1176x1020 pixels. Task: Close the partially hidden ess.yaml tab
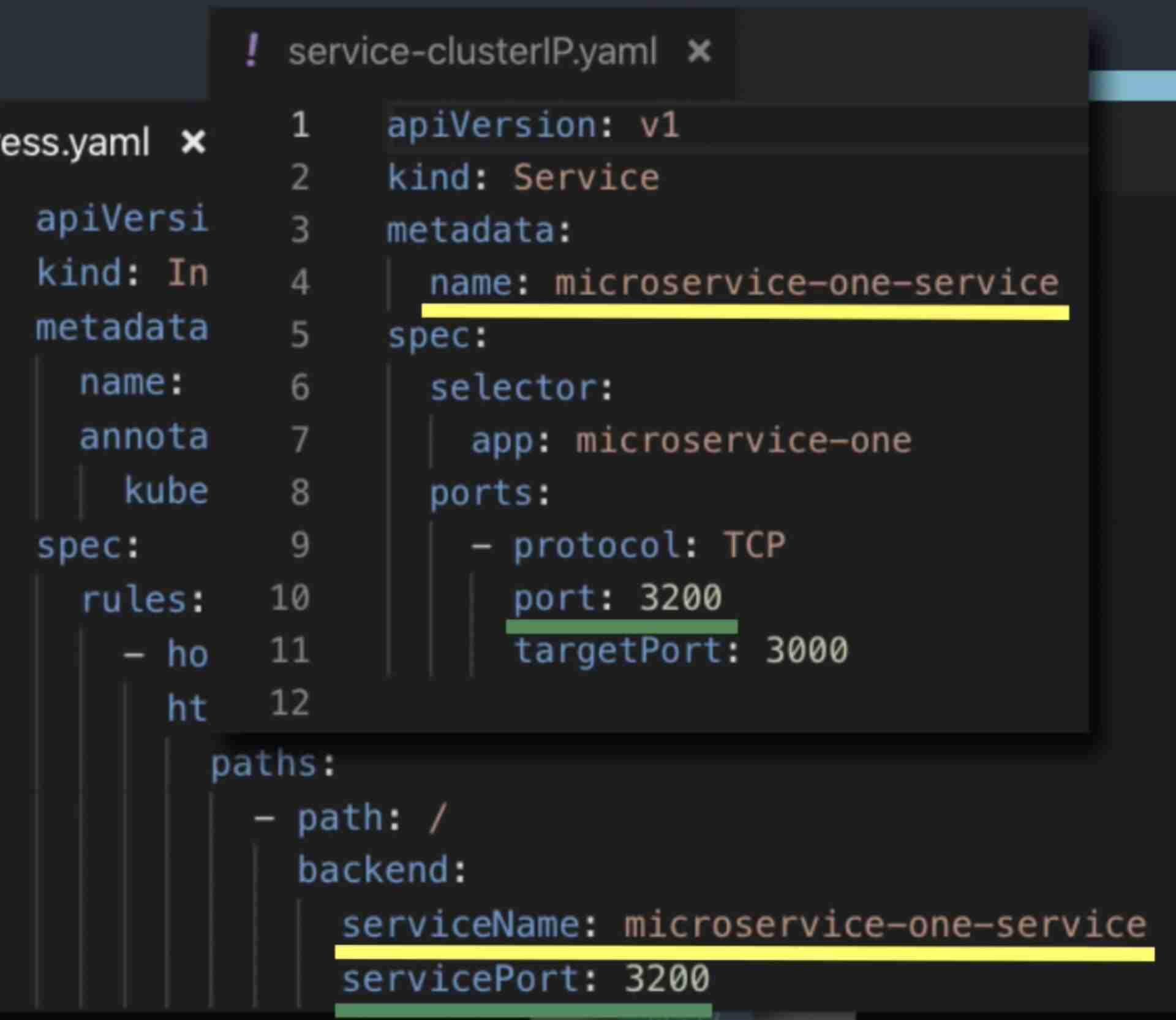click(193, 142)
